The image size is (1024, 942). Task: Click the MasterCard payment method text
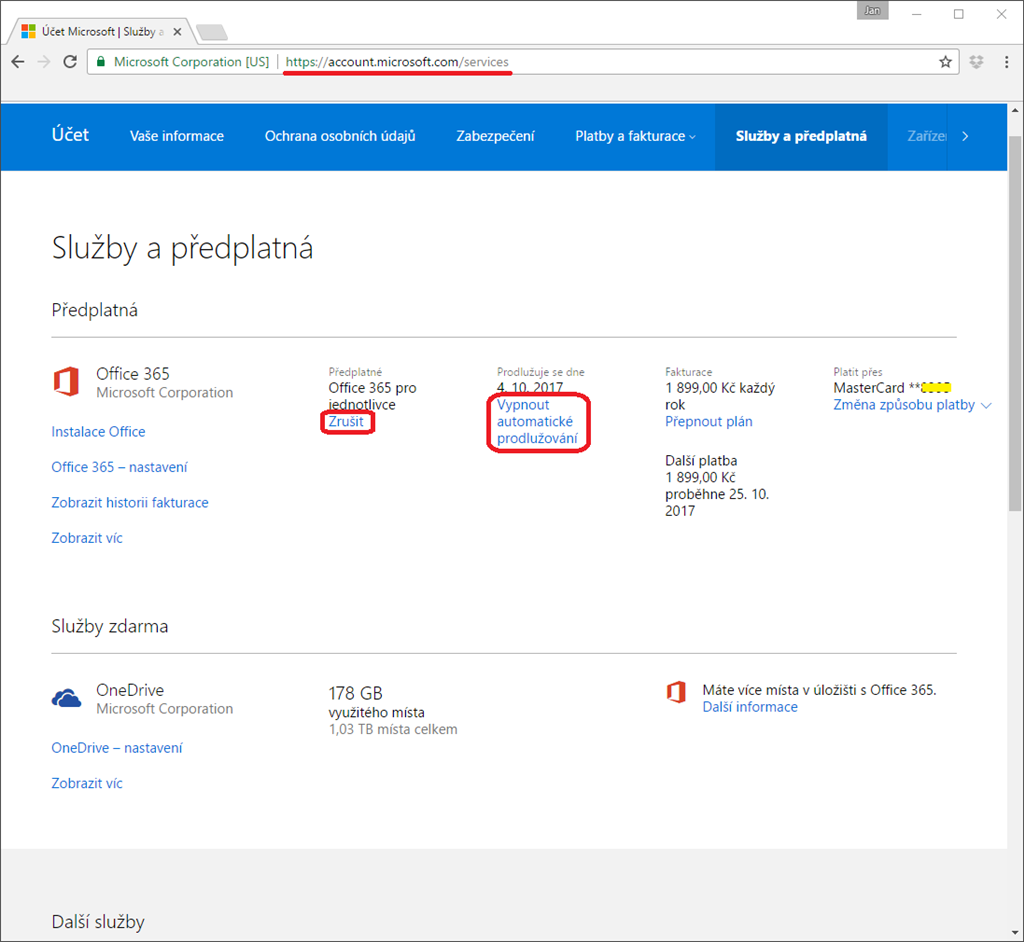(891, 388)
